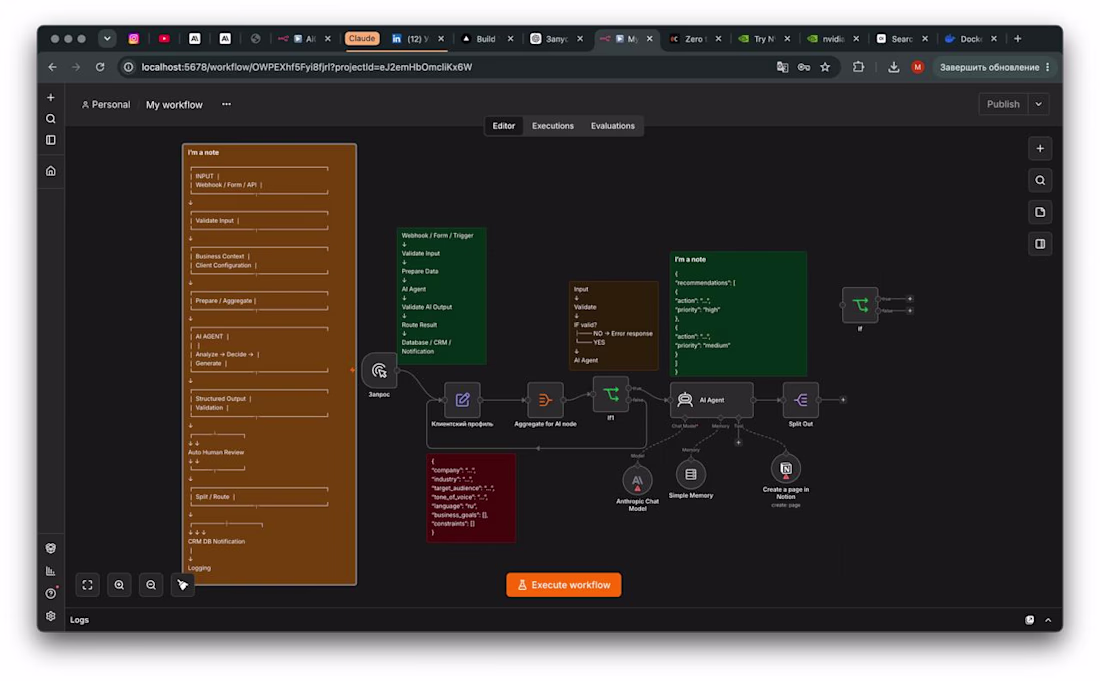Expand the Logs panel chevron

(1048, 620)
